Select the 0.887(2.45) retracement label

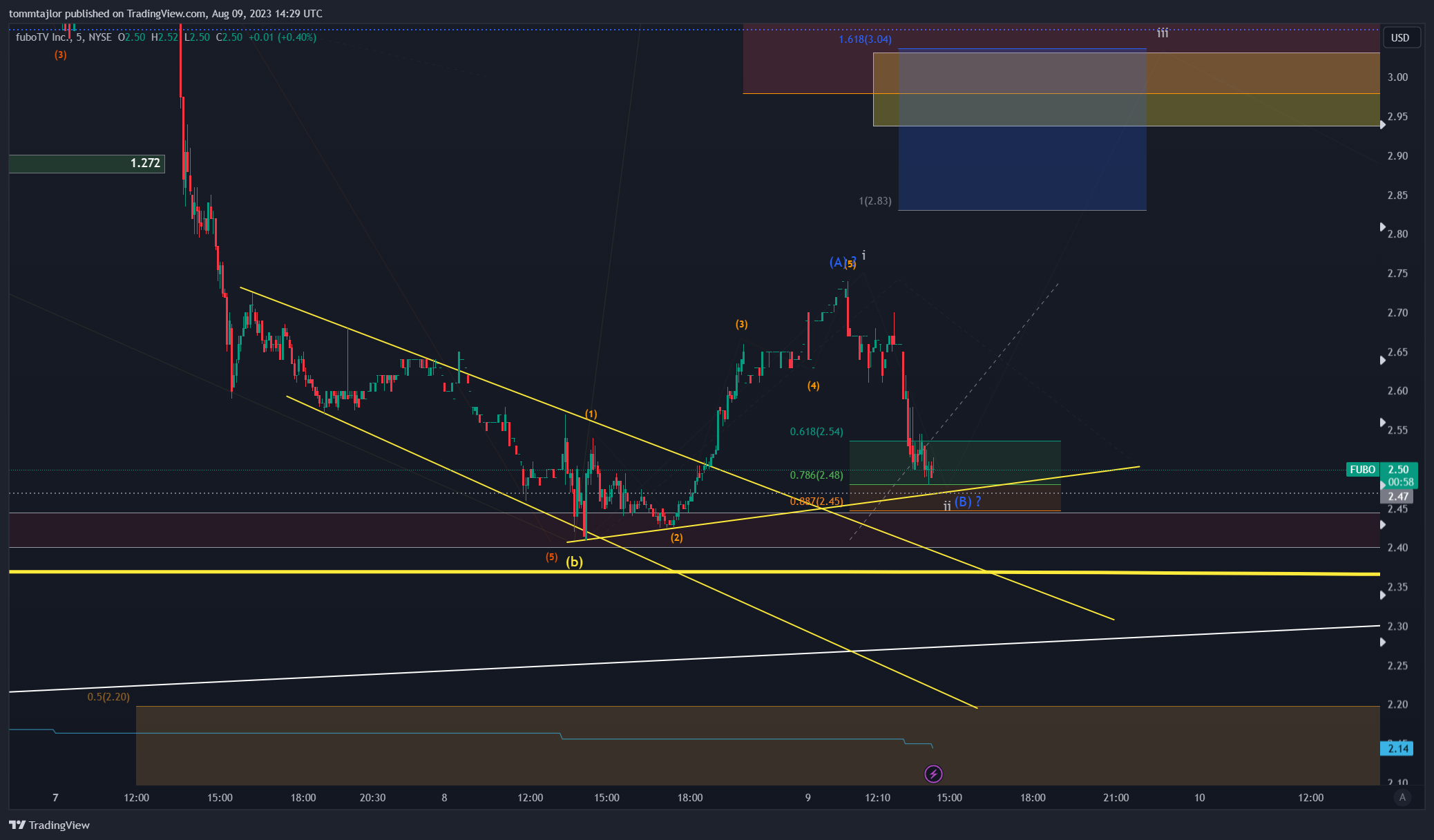tap(816, 502)
